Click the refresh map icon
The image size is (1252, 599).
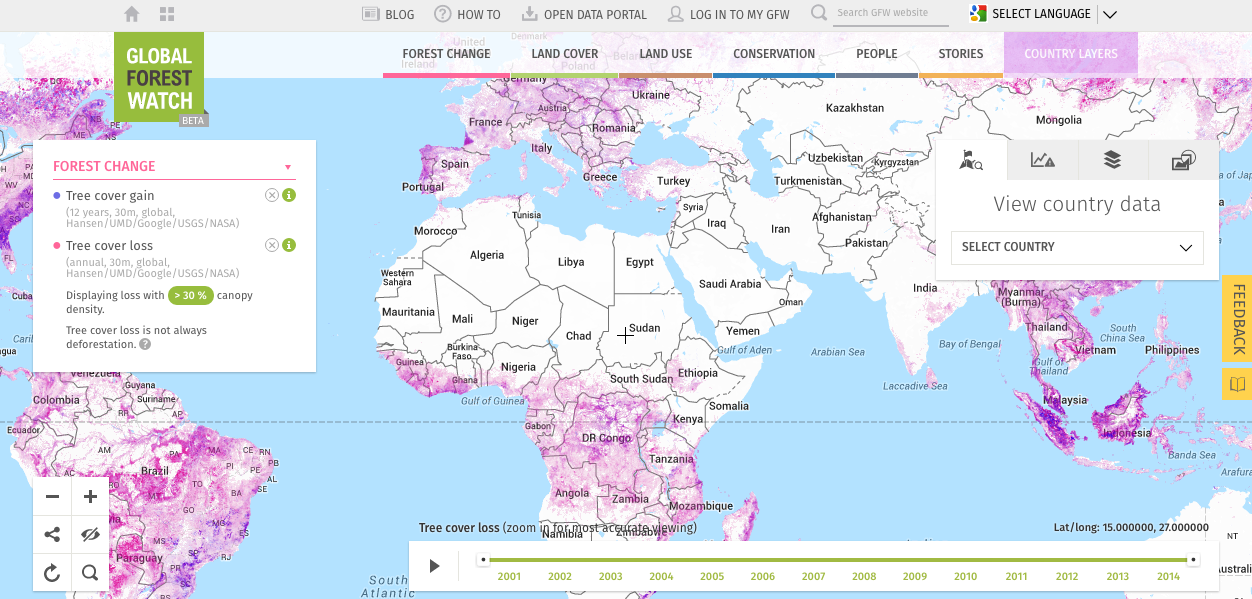[52, 573]
